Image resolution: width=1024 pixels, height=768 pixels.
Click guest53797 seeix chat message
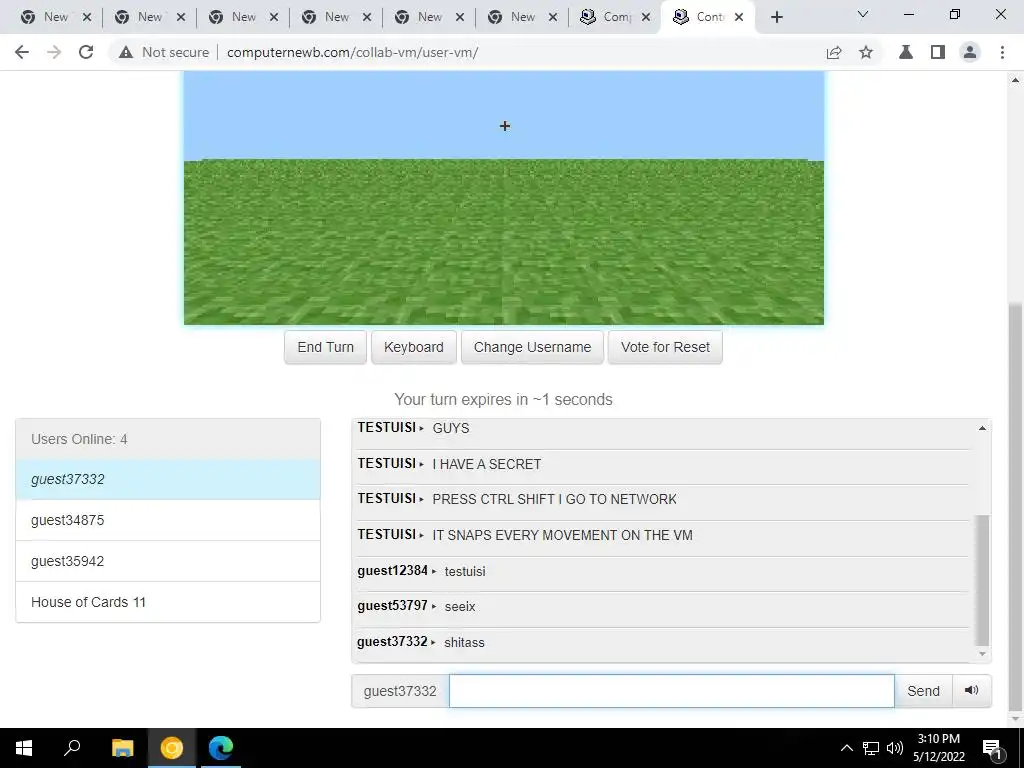click(x=662, y=607)
